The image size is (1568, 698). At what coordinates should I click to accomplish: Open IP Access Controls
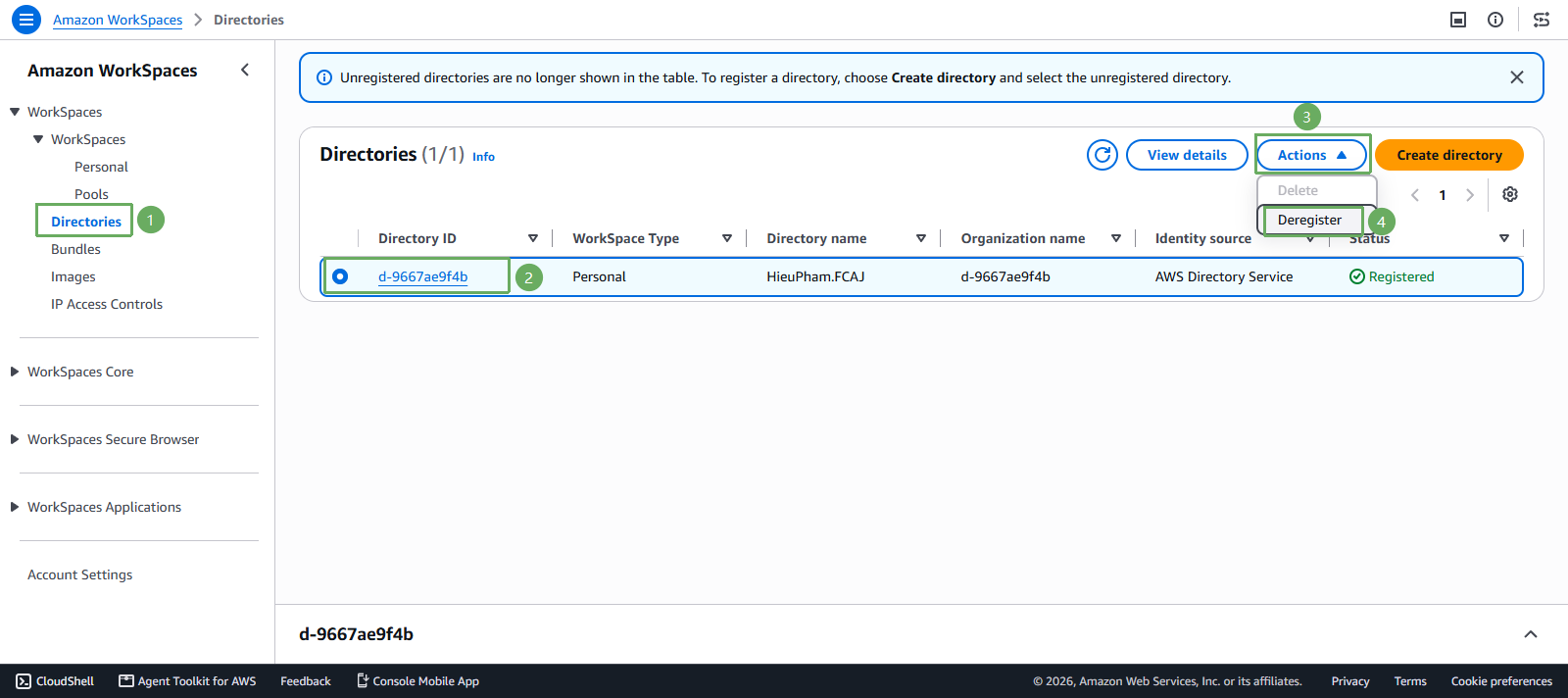(107, 304)
